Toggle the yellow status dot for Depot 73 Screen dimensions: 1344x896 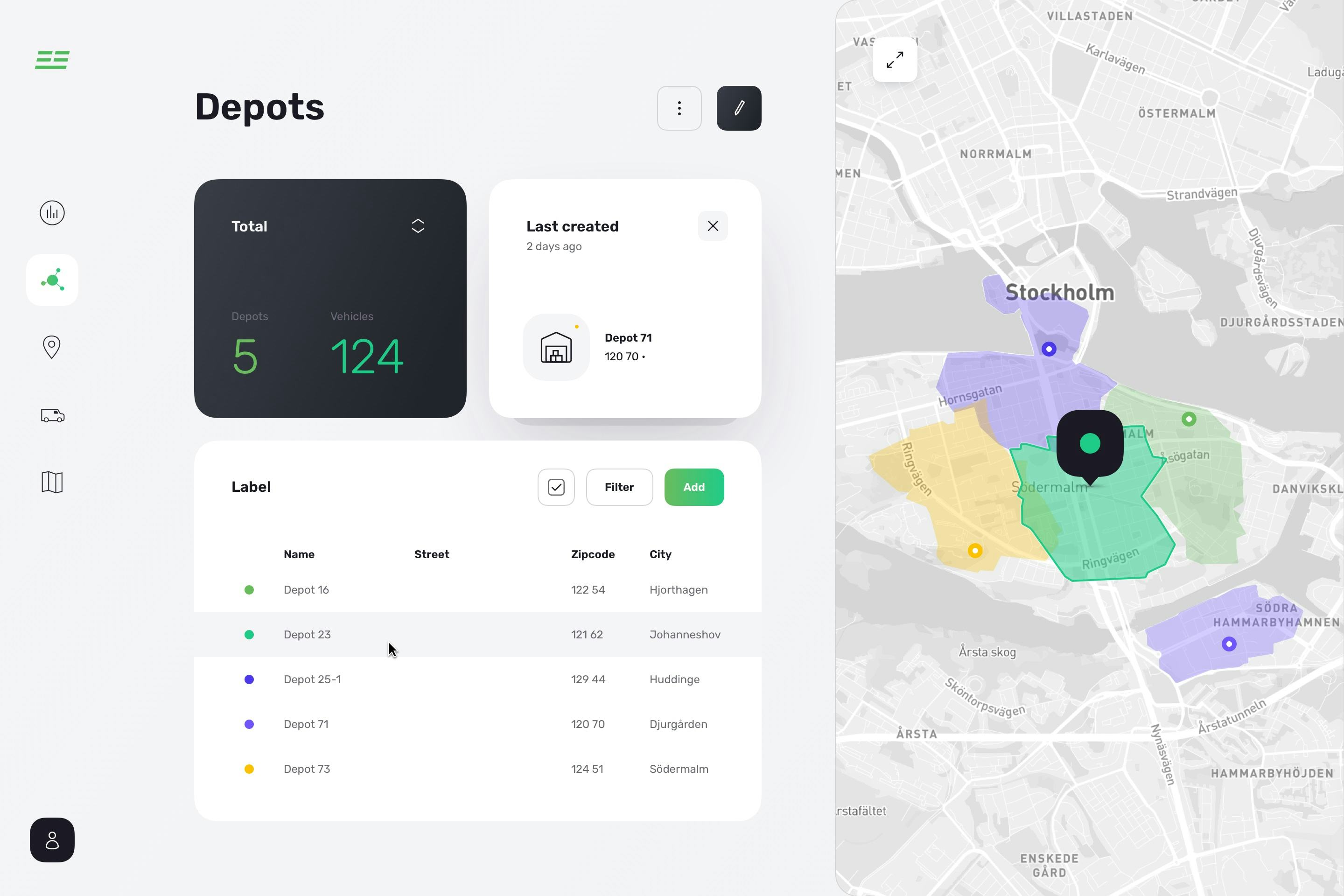point(249,769)
